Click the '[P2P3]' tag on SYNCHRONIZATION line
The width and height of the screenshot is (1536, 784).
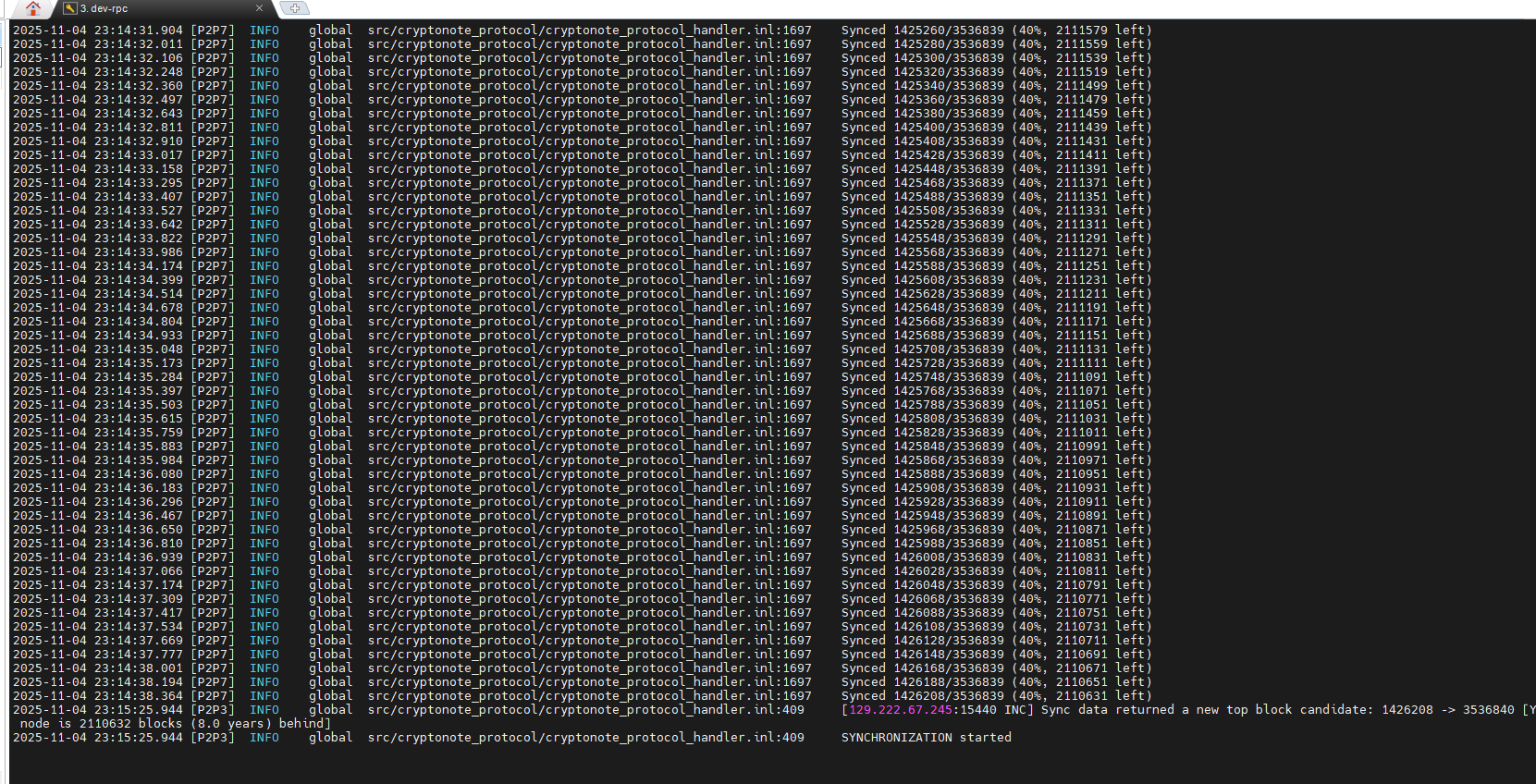point(213,738)
